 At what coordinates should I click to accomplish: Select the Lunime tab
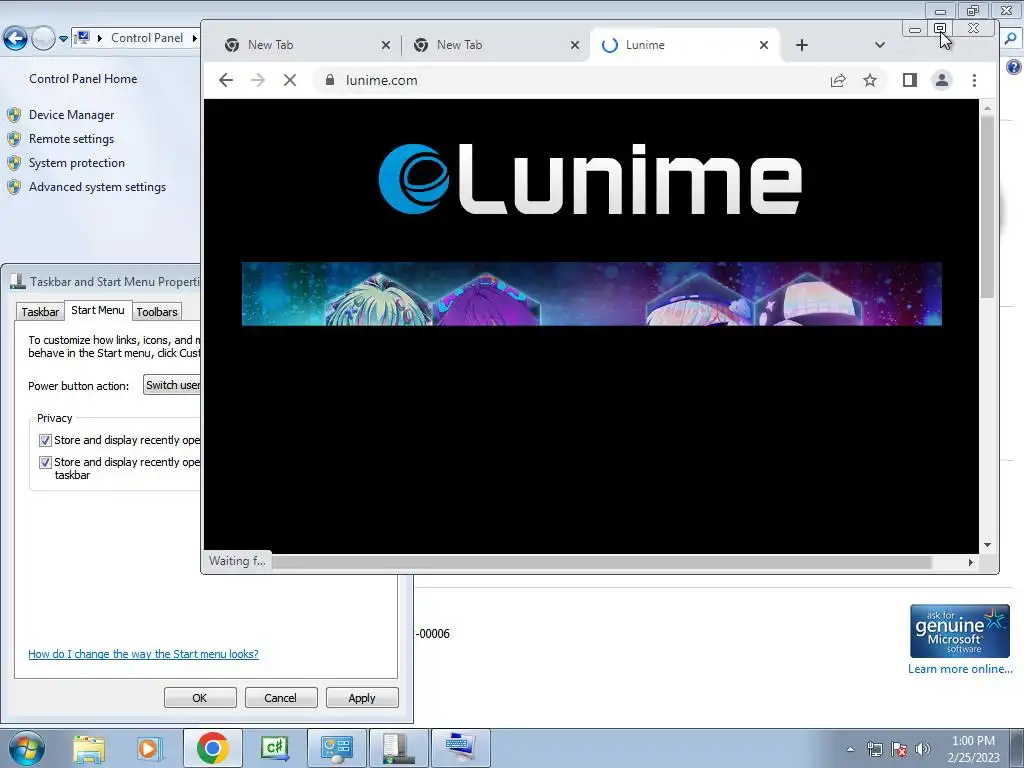click(x=679, y=45)
